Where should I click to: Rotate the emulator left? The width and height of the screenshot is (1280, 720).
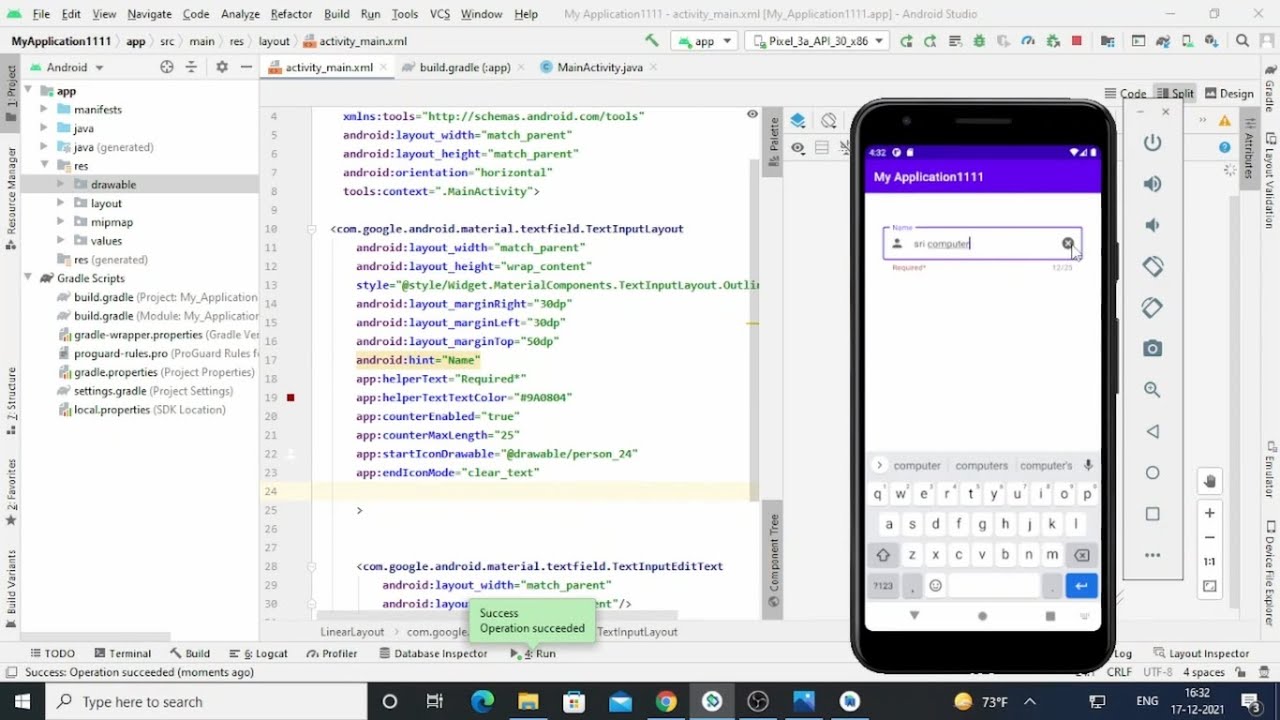[x=1153, y=266]
